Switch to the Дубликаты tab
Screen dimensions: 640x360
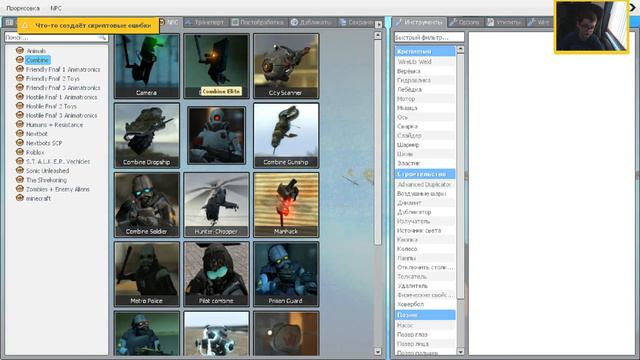click(x=311, y=22)
